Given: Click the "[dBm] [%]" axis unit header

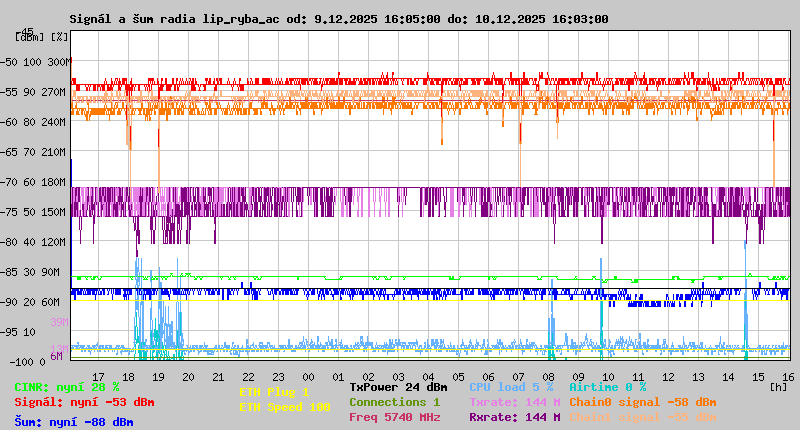Looking at the screenshot, I should [42, 37].
